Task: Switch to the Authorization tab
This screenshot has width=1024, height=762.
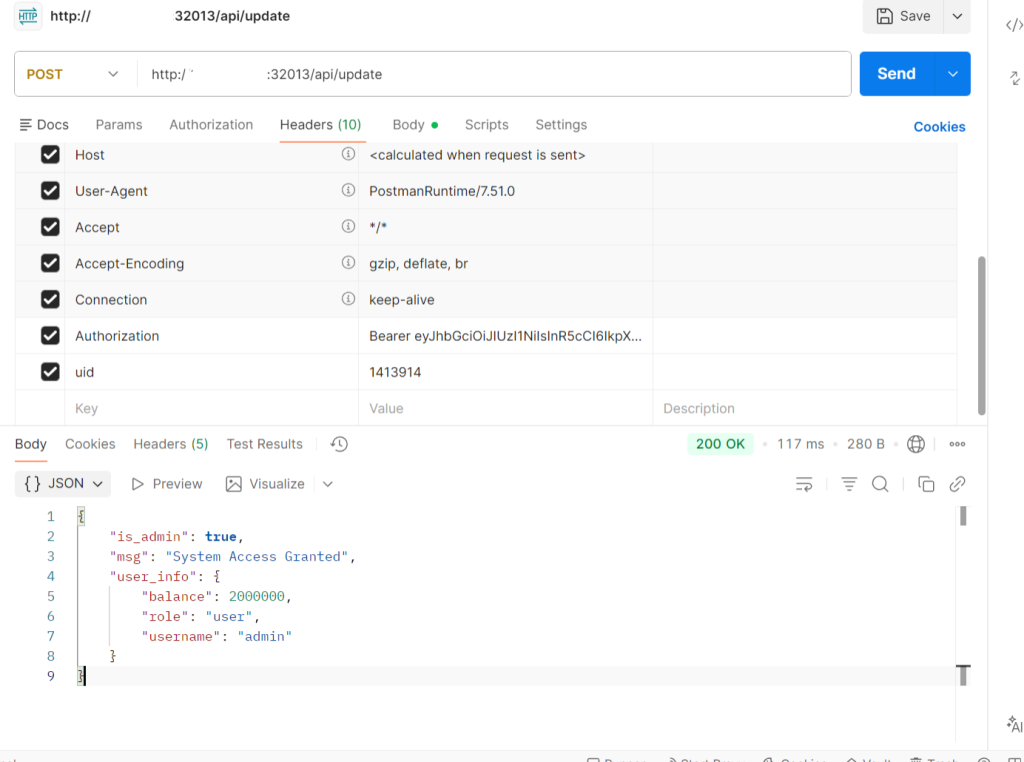Action: point(211,125)
